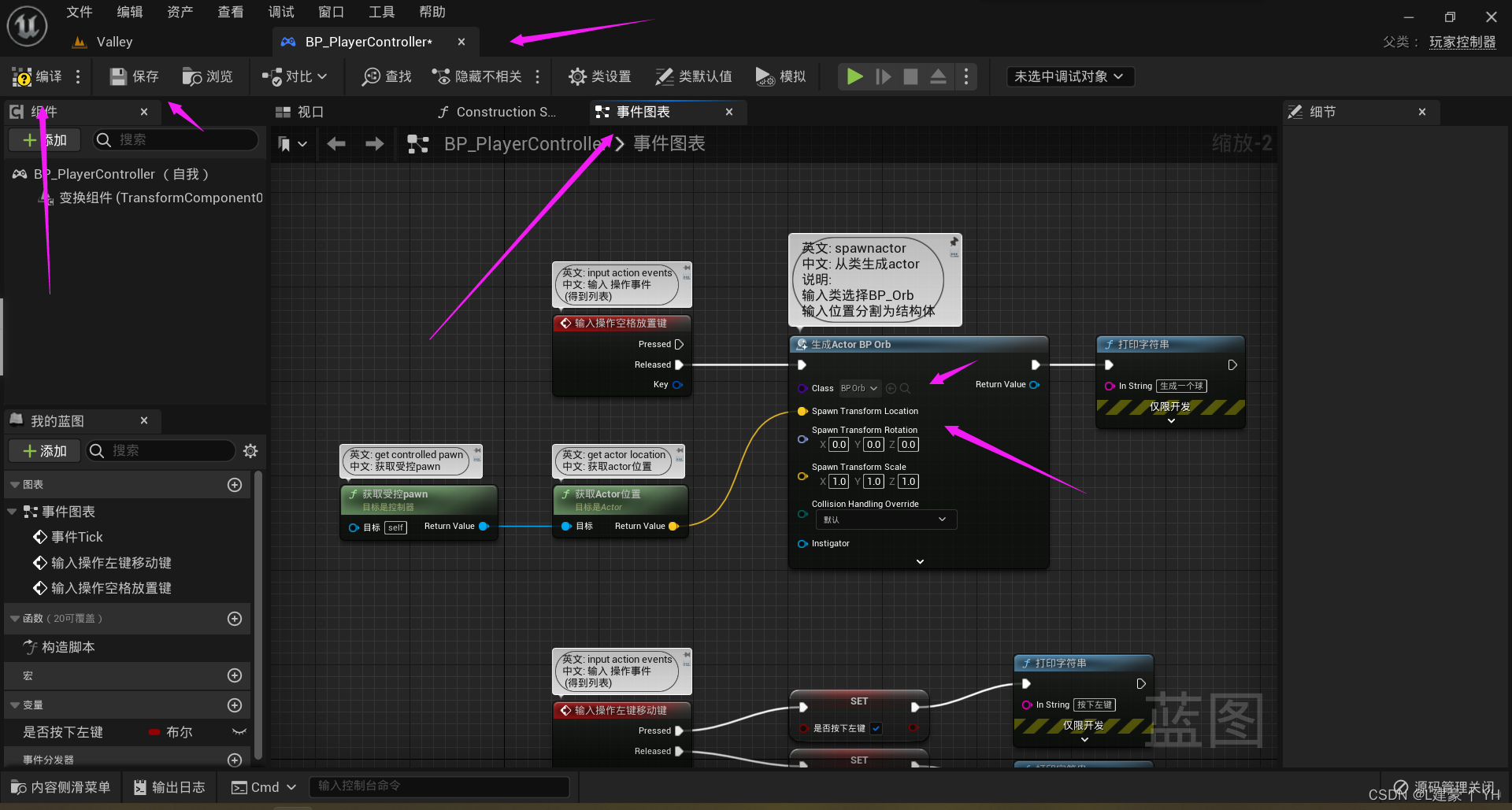Add new macro with plus icon
Screen dimensions: 1512x810
235,675
